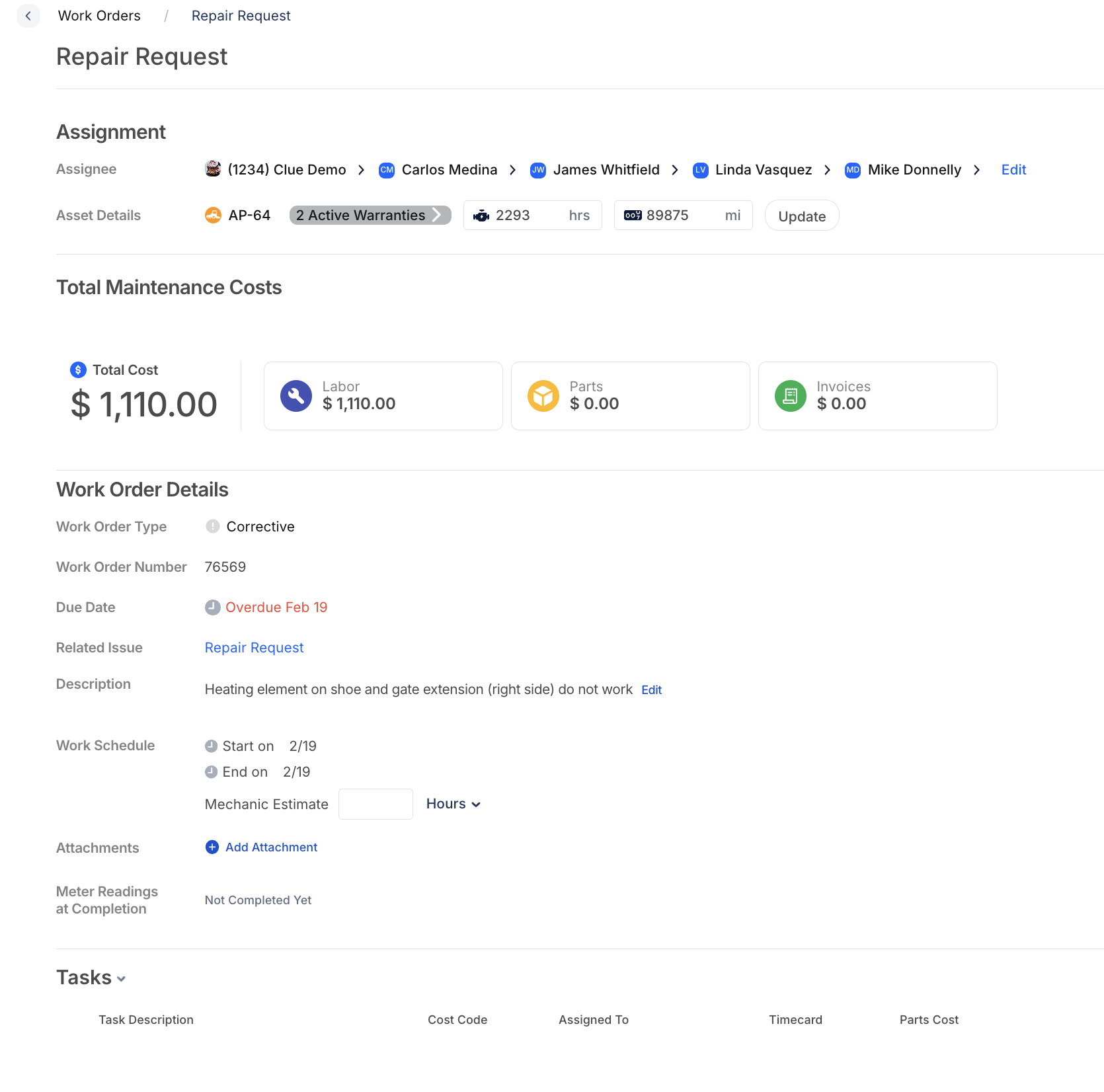Expand the 2 Active Warranties badge
Screen dimensions: 1104x1092
click(x=370, y=215)
